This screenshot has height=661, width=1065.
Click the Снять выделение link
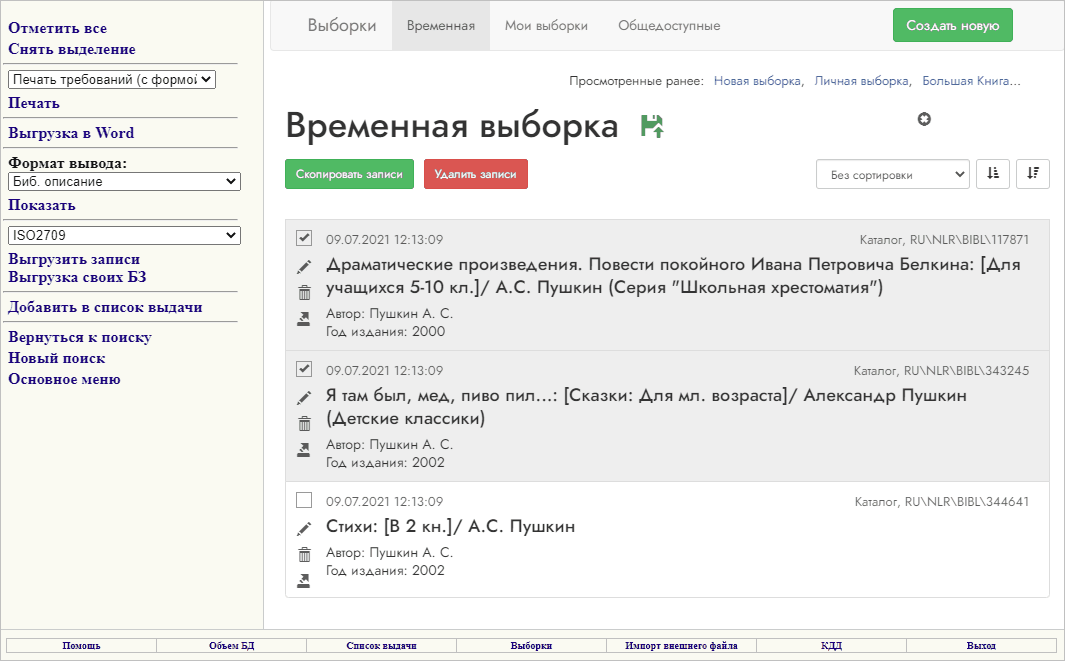pyautogui.click(x=72, y=50)
